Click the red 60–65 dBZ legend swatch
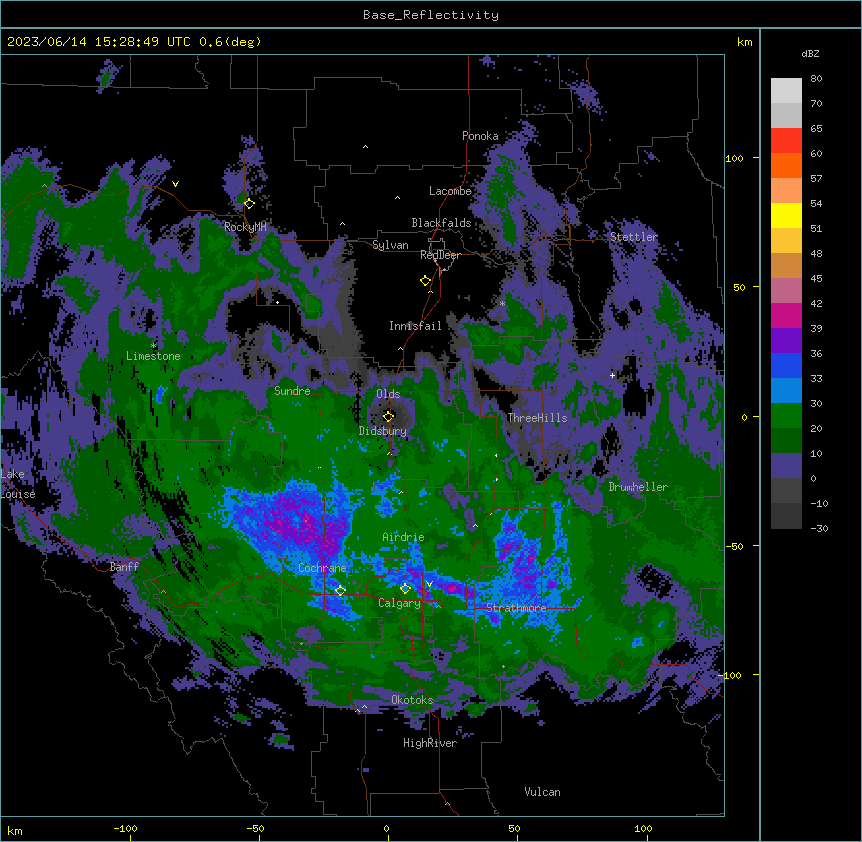Viewport: 862px width, 842px height. (x=786, y=141)
